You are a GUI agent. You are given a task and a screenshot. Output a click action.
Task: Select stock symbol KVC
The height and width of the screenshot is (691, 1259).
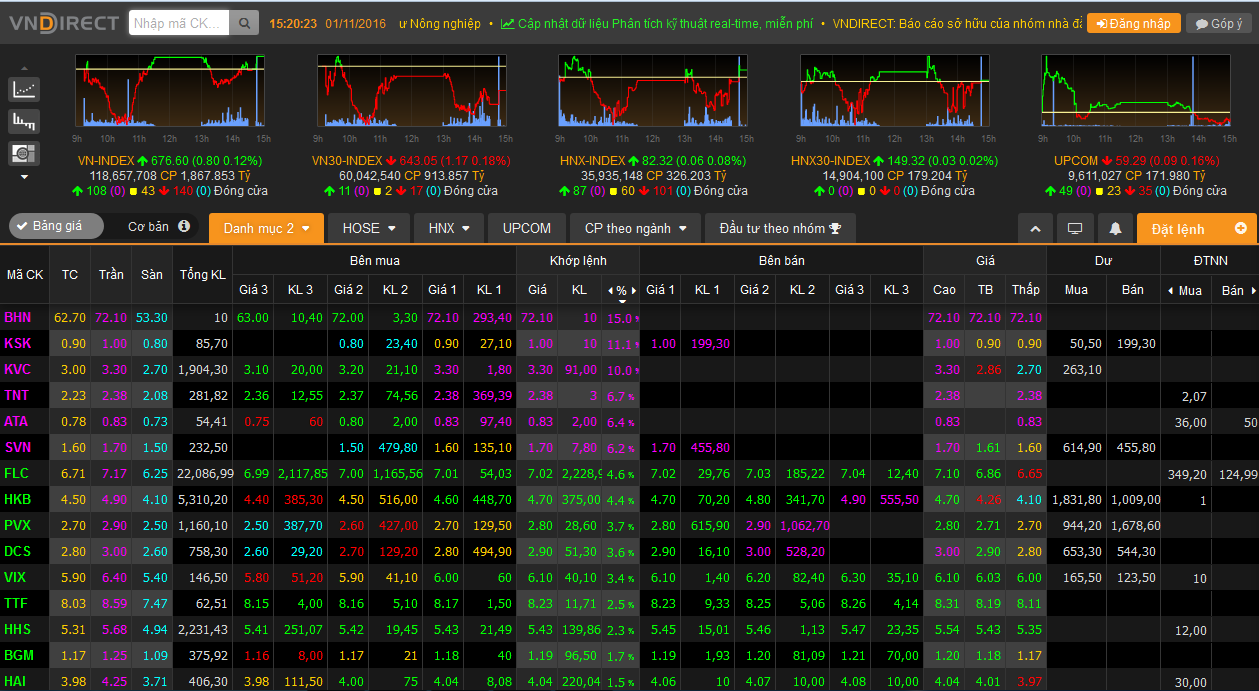tap(17, 369)
